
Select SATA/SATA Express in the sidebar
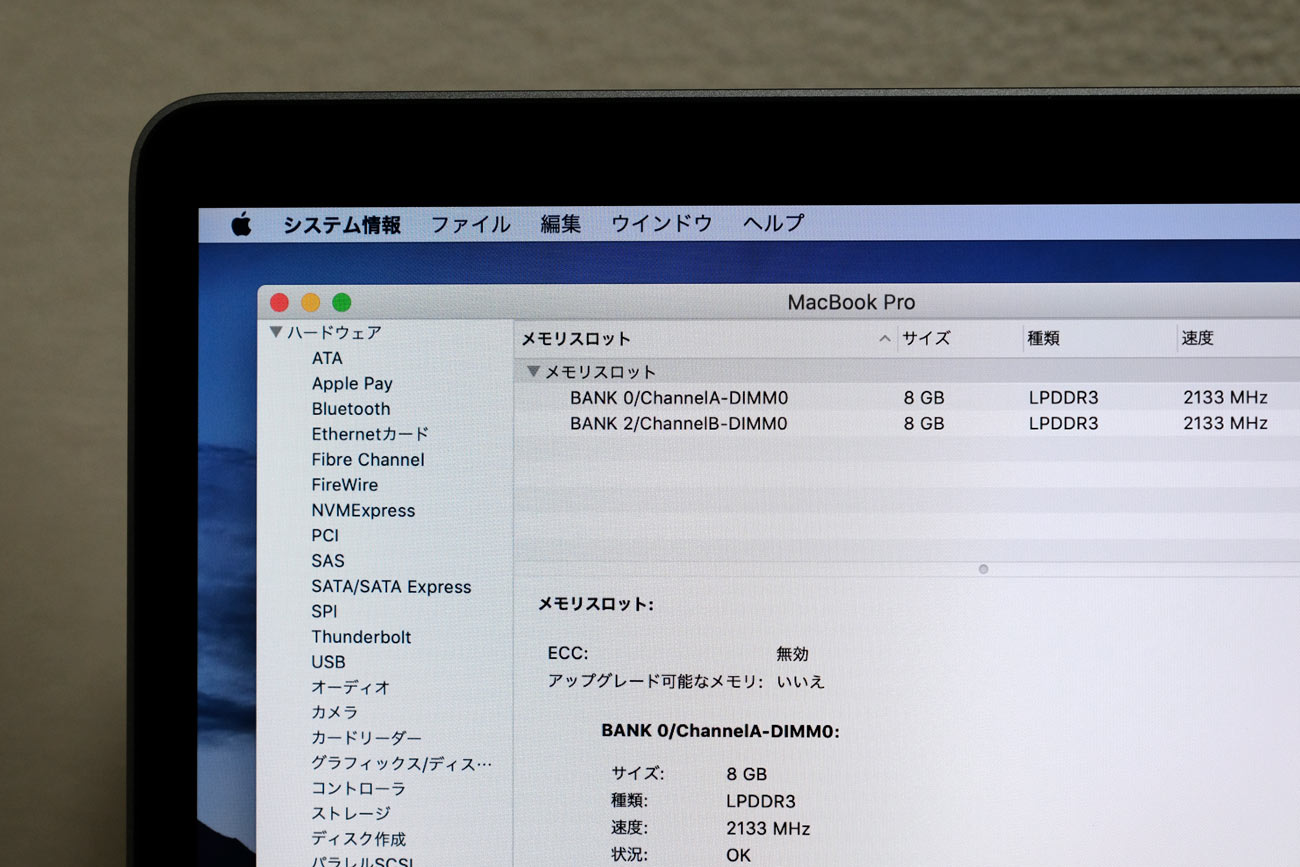(x=391, y=587)
